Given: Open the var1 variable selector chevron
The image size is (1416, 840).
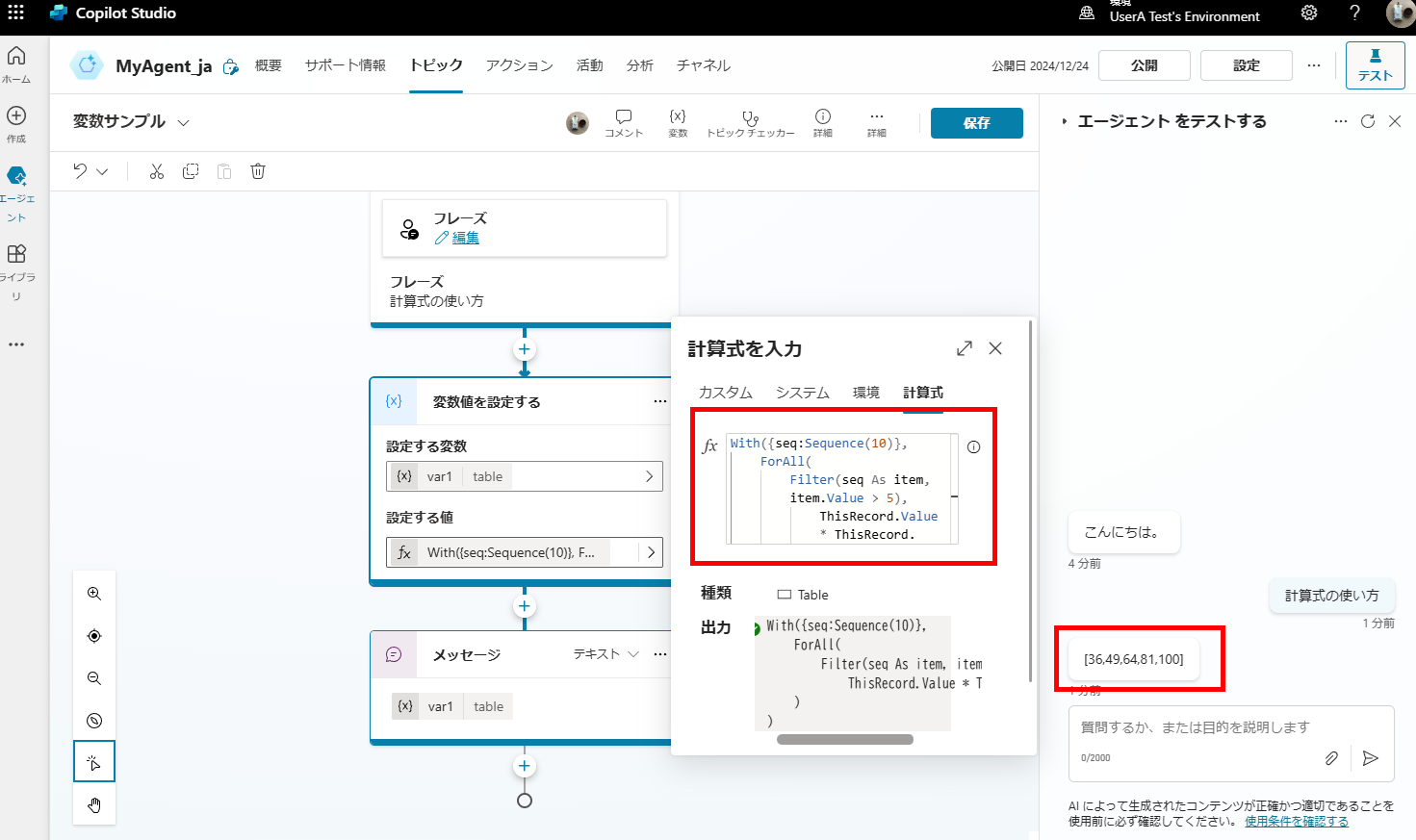Looking at the screenshot, I should (x=649, y=476).
